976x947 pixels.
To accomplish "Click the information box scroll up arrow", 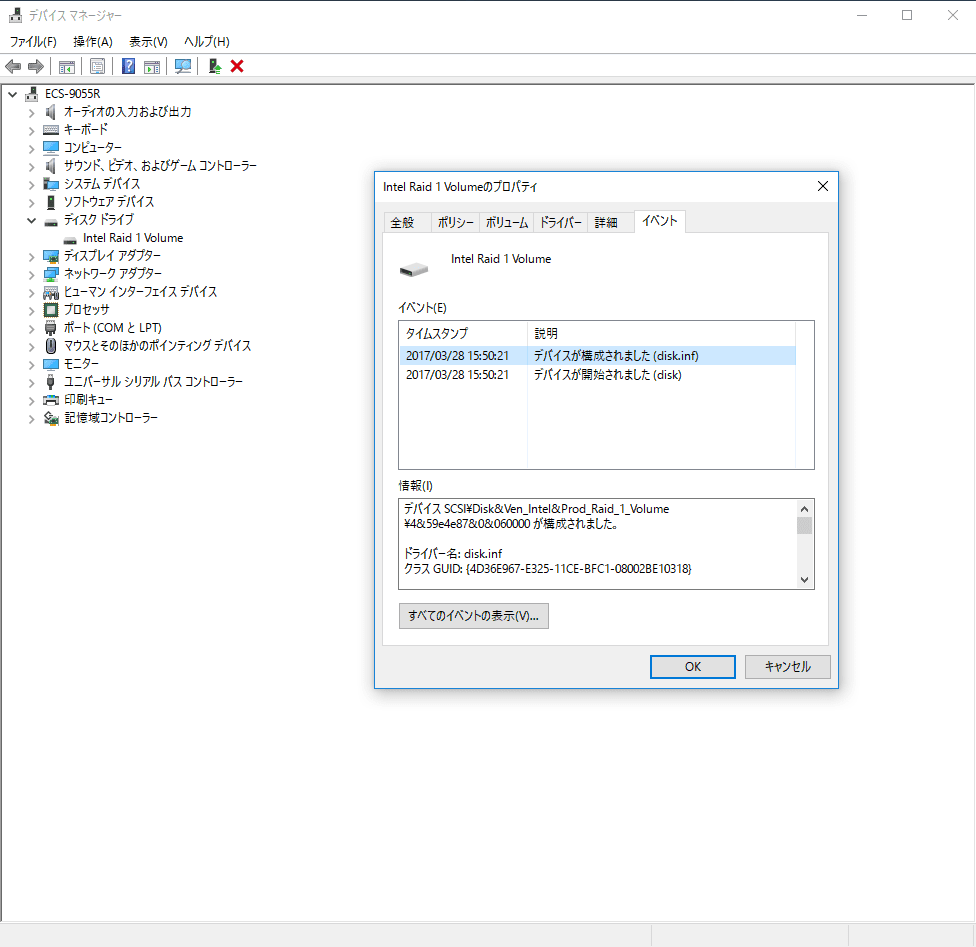I will pos(804,509).
